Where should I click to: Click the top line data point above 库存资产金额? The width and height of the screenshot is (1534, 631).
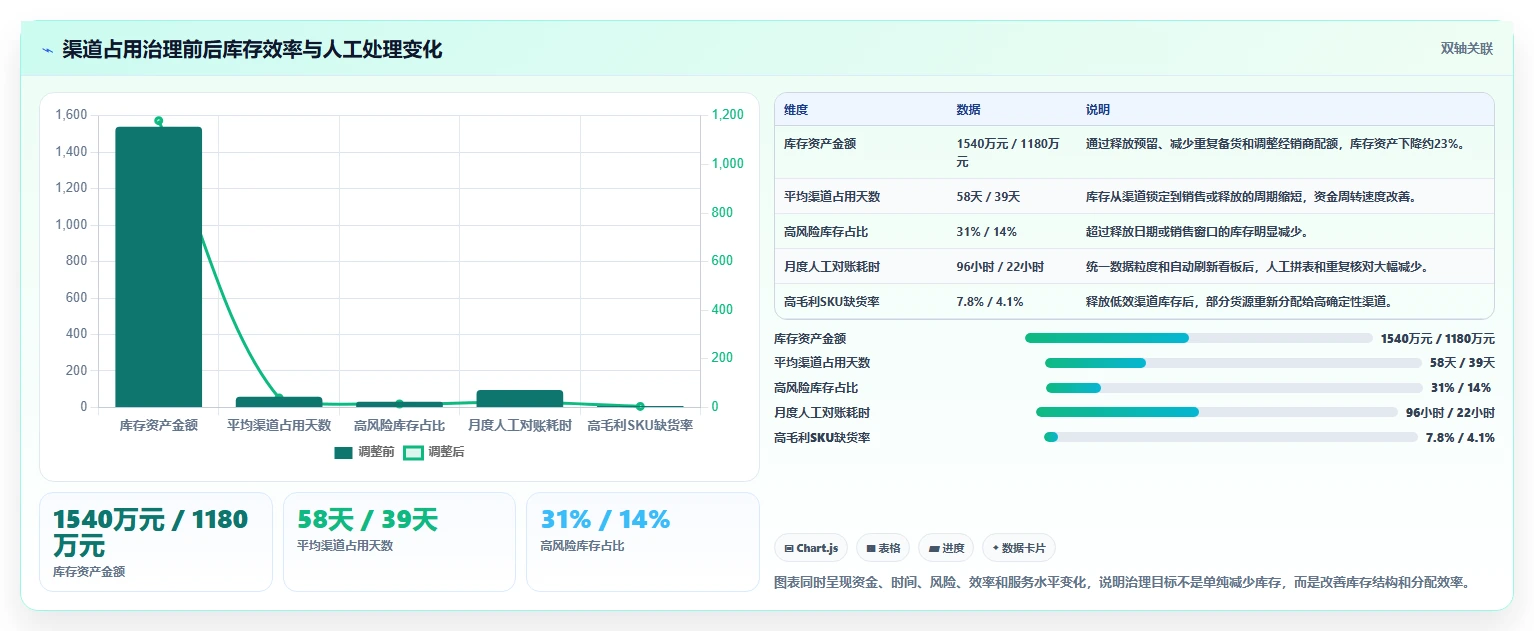159,120
